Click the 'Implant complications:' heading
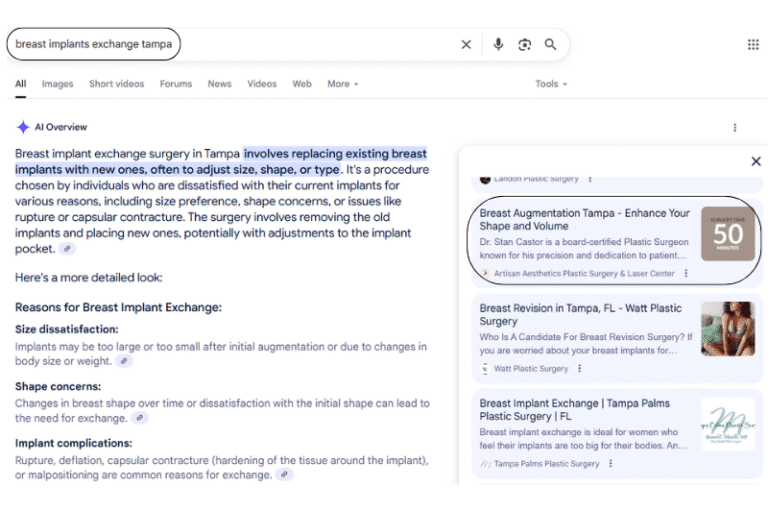Image resolution: width=768 pixels, height=512 pixels. click(x=73, y=443)
